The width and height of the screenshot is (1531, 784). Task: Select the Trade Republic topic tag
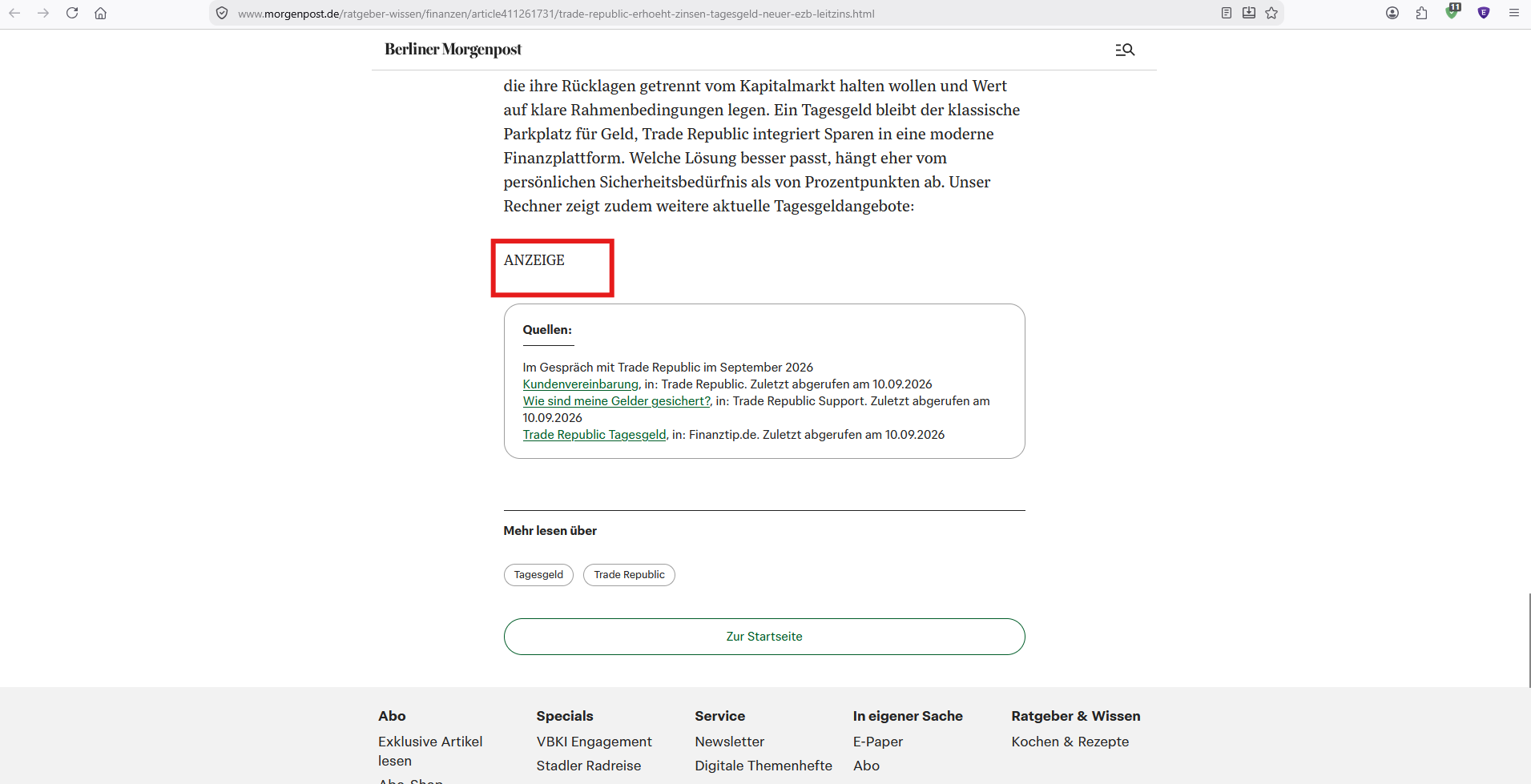pyautogui.click(x=629, y=575)
